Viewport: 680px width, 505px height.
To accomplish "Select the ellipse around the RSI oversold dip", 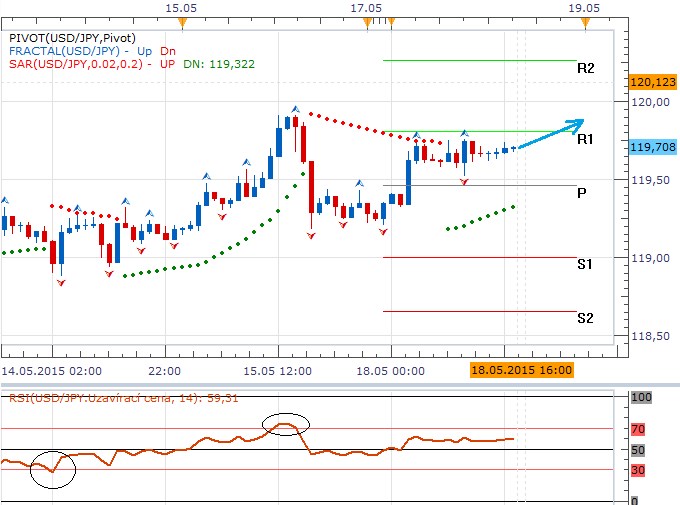I will [52, 469].
